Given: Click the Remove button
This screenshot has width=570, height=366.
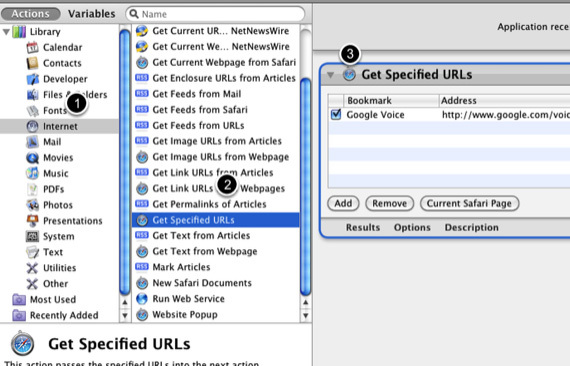Looking at the screenshot, I should point(389,203).
